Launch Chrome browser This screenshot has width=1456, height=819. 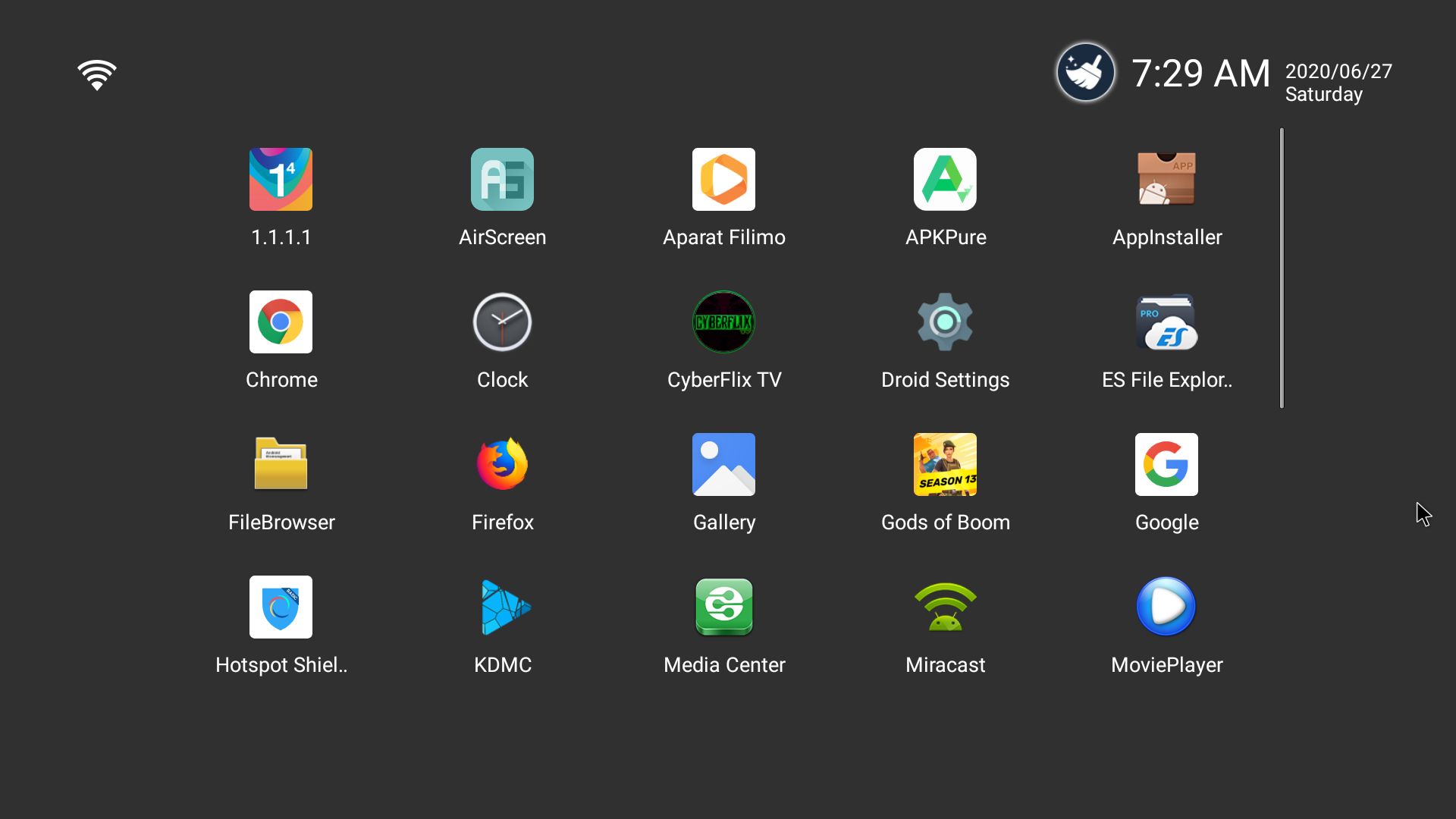point(281,322)
